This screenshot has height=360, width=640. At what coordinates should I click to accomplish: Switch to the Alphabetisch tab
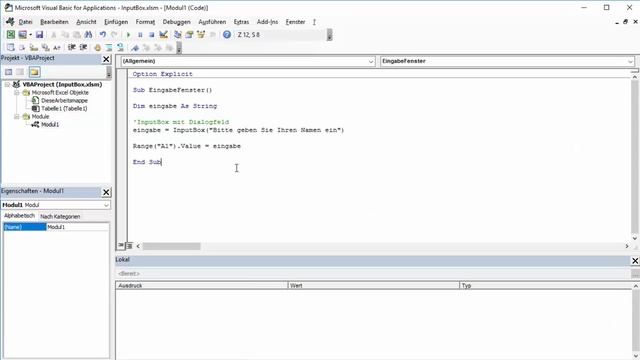[19, 216]
